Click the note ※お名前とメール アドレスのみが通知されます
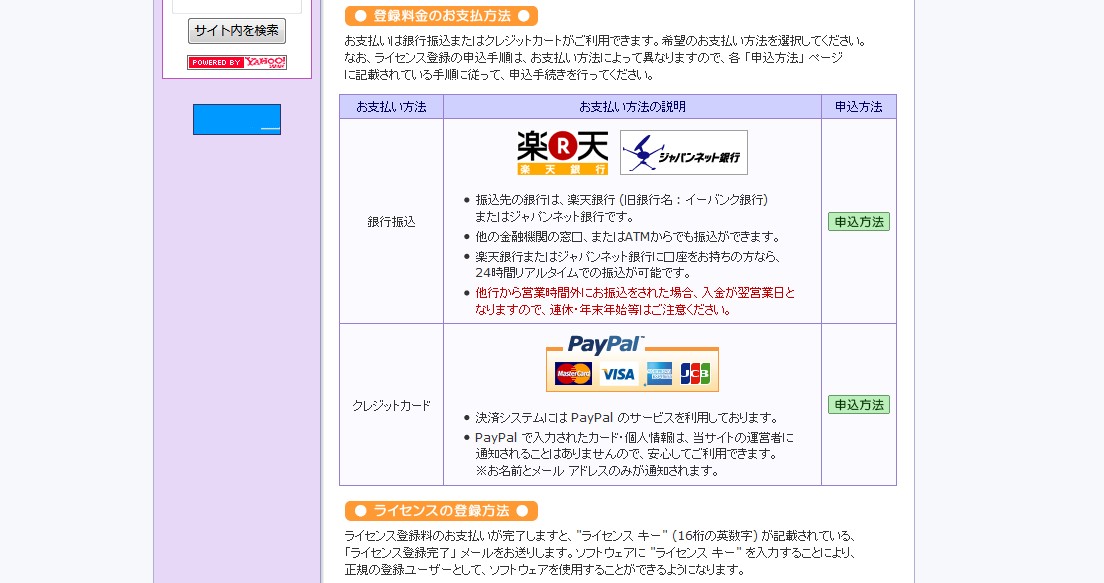Image resolution: width=1104 pixels, height=583 pixels. (x=597, y=471)
